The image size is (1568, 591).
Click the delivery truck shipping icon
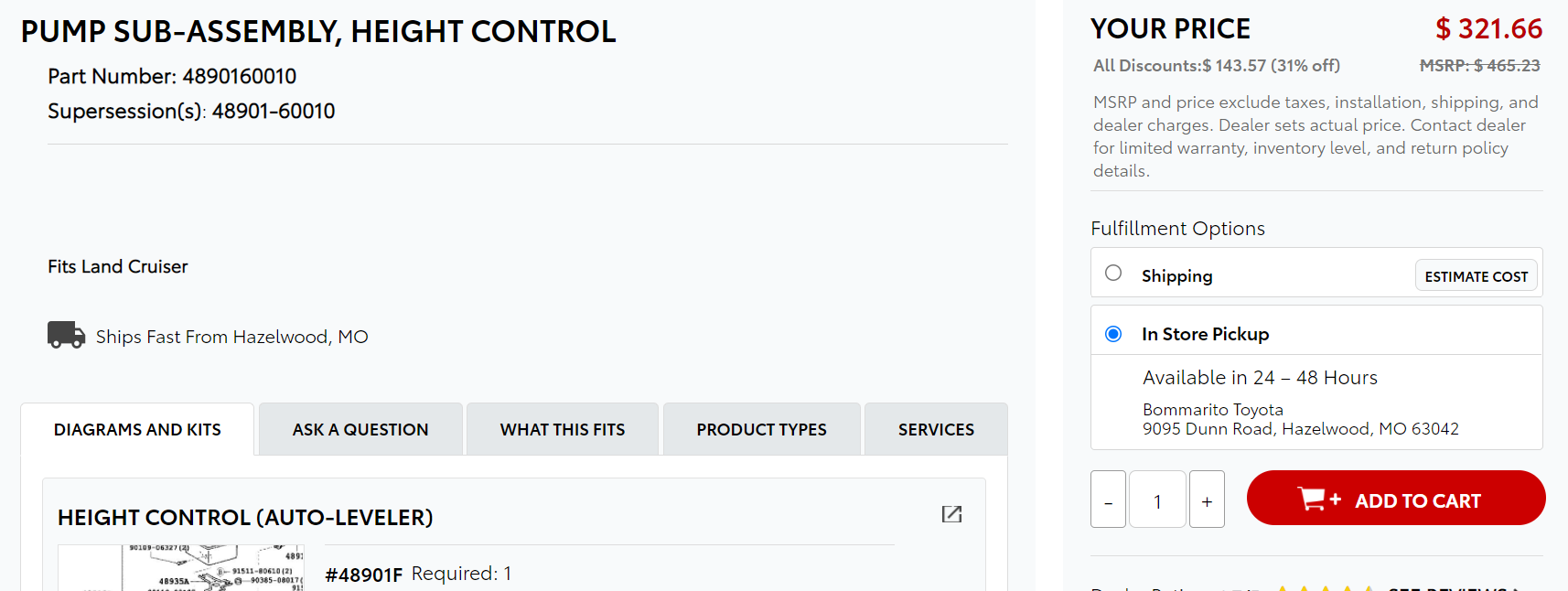66,336
